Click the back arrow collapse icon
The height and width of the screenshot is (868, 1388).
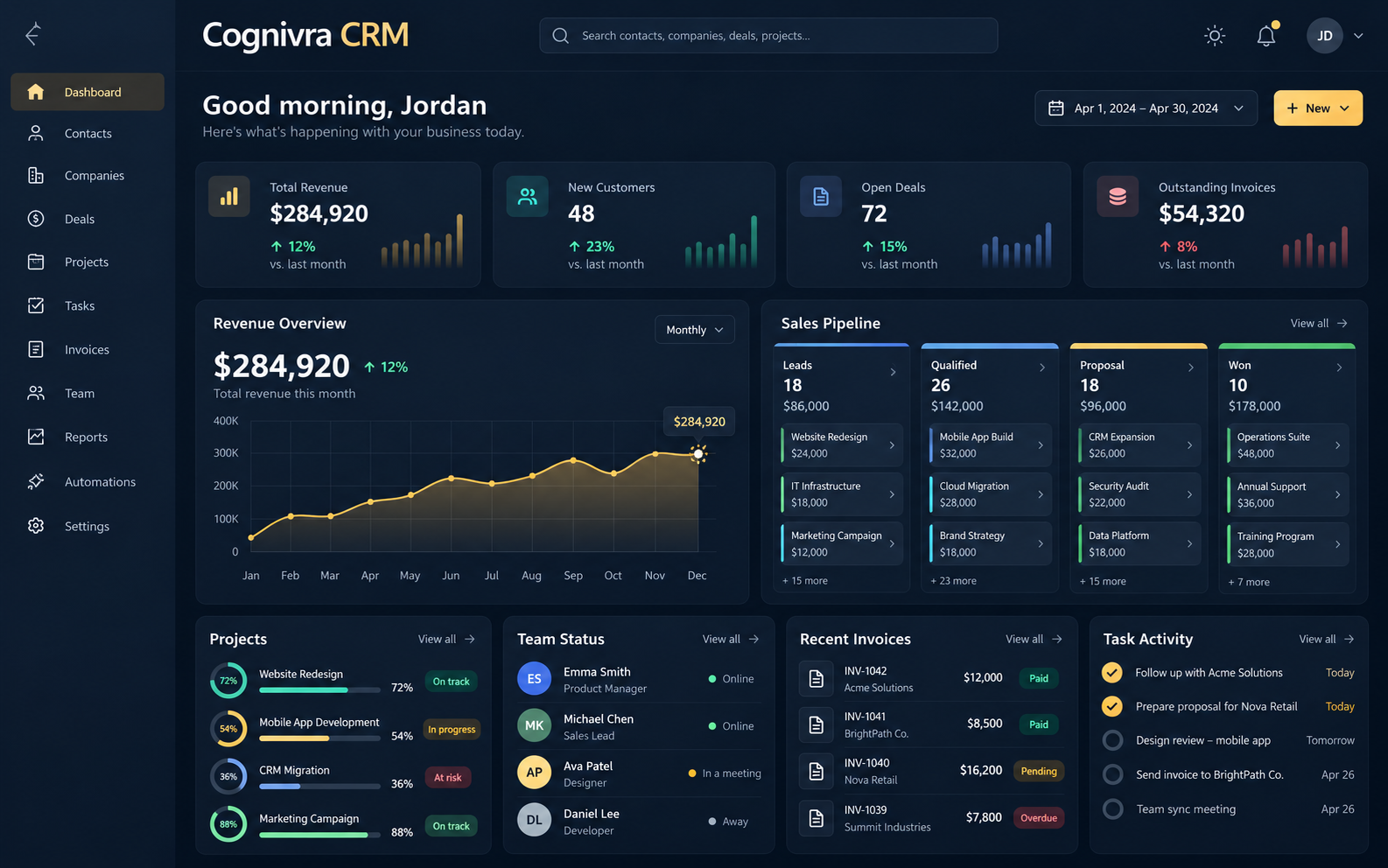click(x=33, y=34)
